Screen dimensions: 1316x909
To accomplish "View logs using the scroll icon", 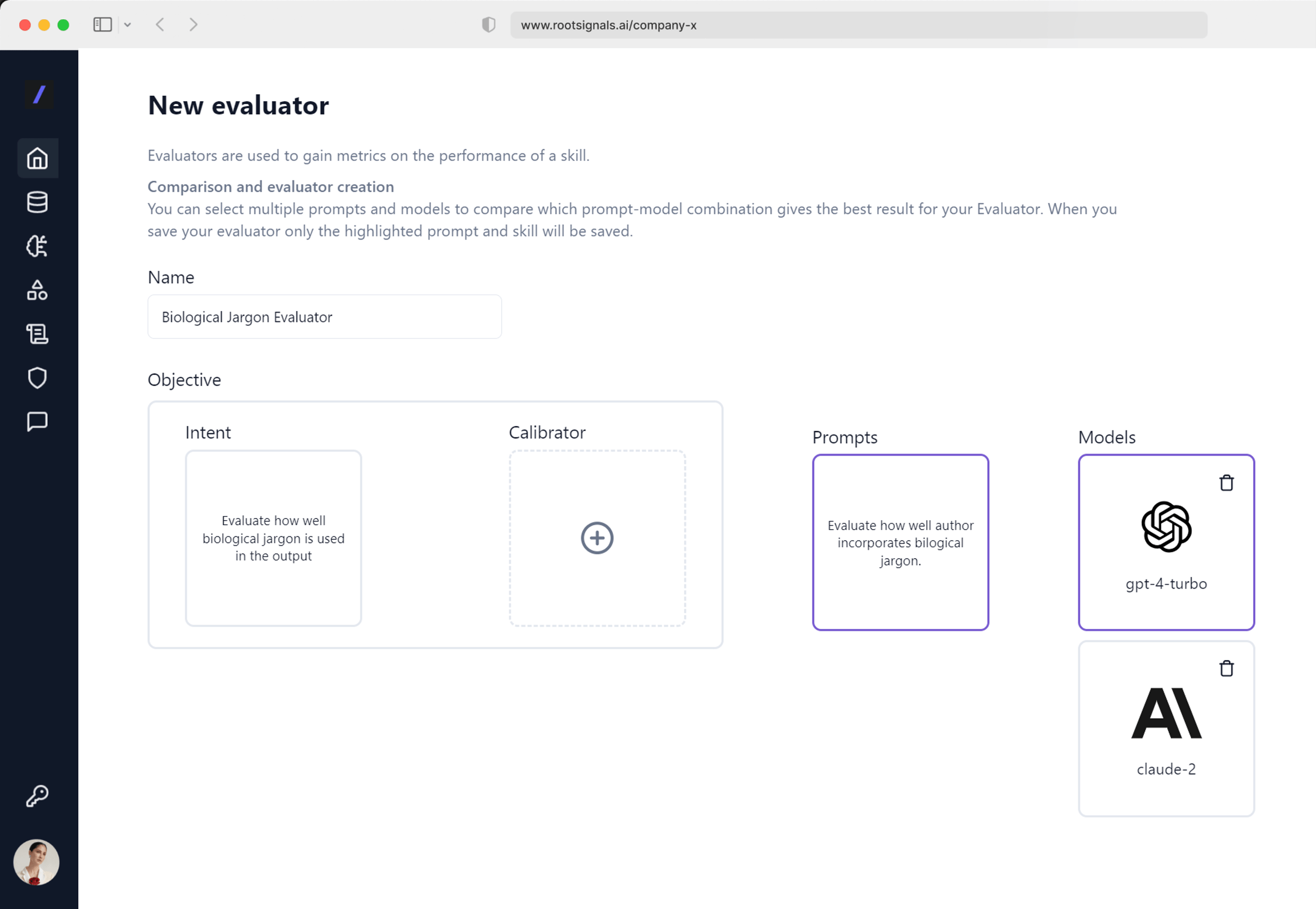I will [x=37, y=334].
